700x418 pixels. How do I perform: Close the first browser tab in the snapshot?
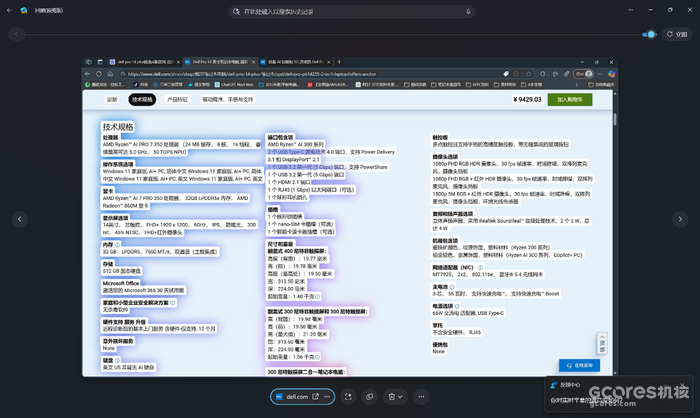(178, 62)
